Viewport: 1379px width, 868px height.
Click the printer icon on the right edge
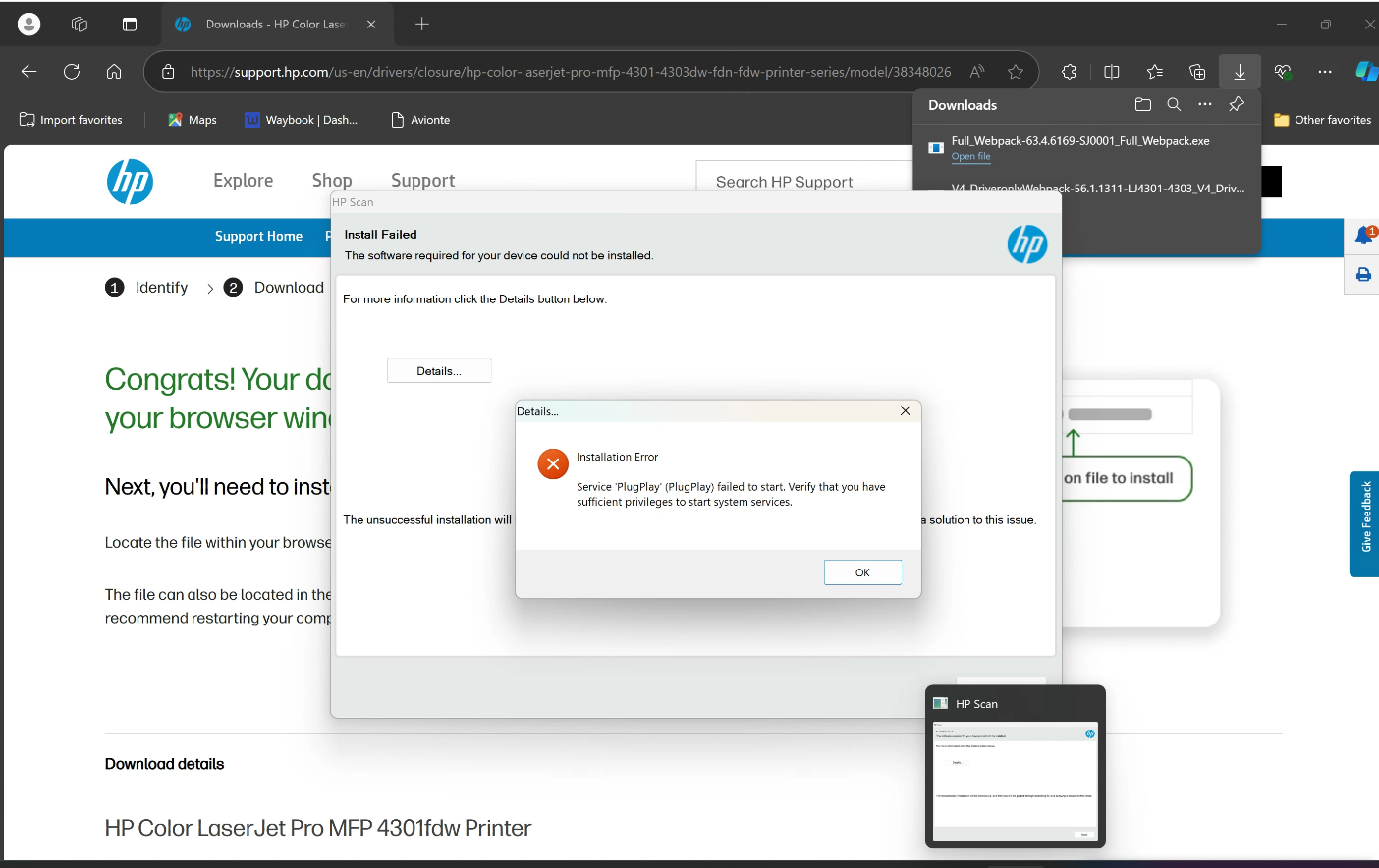point(1362,275)
